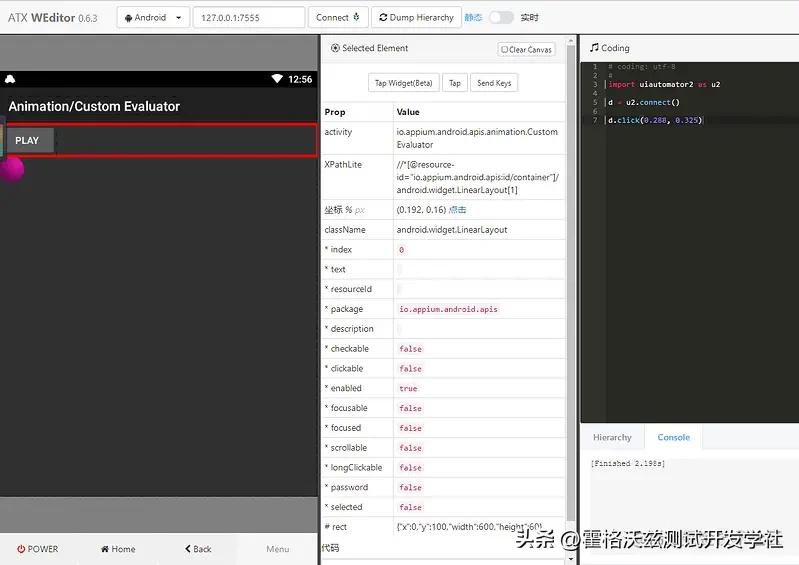Click the Menu button

[x=278, y=549]
